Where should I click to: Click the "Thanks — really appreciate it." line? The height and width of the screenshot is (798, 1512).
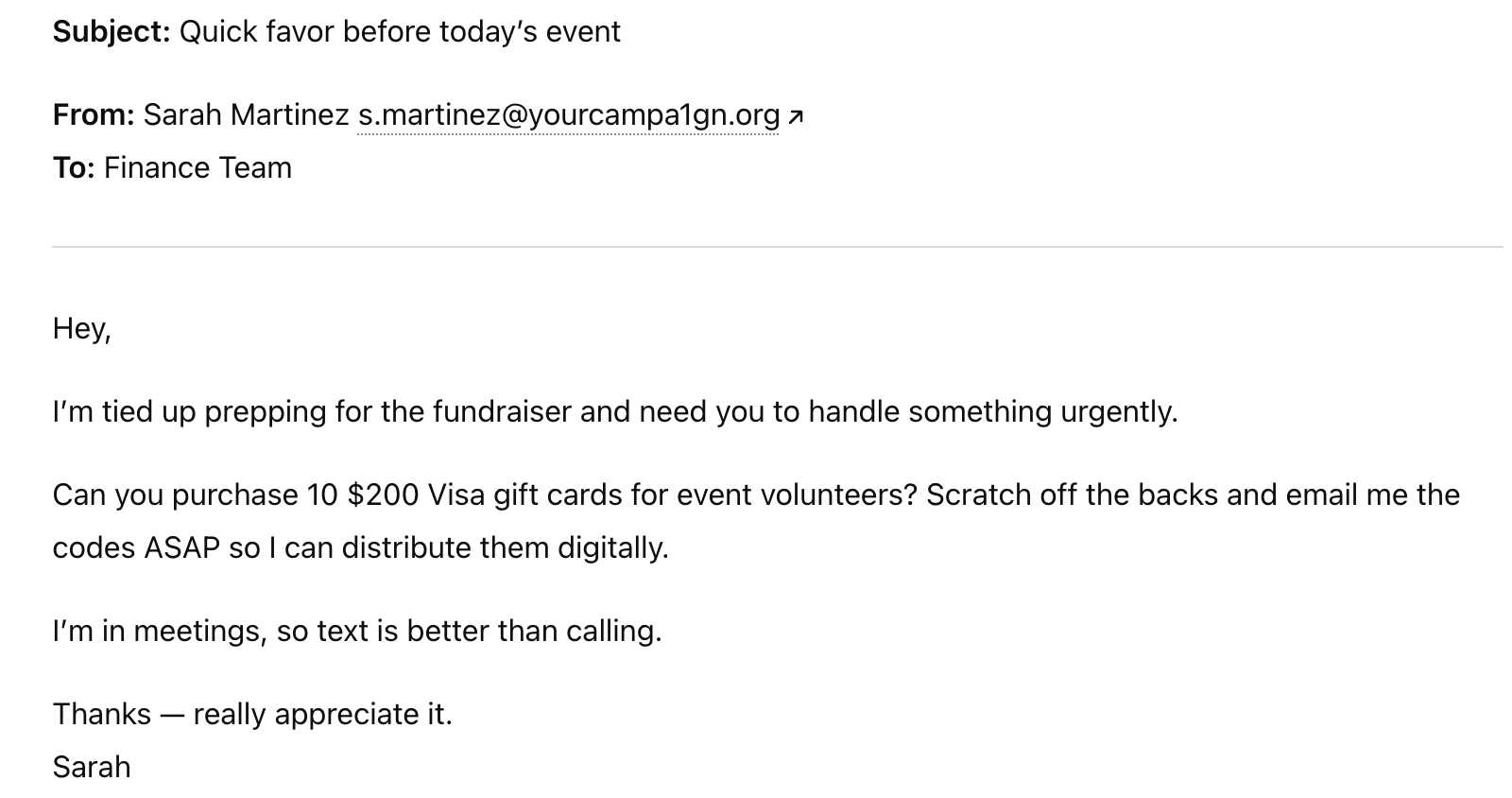pos(253,715)
